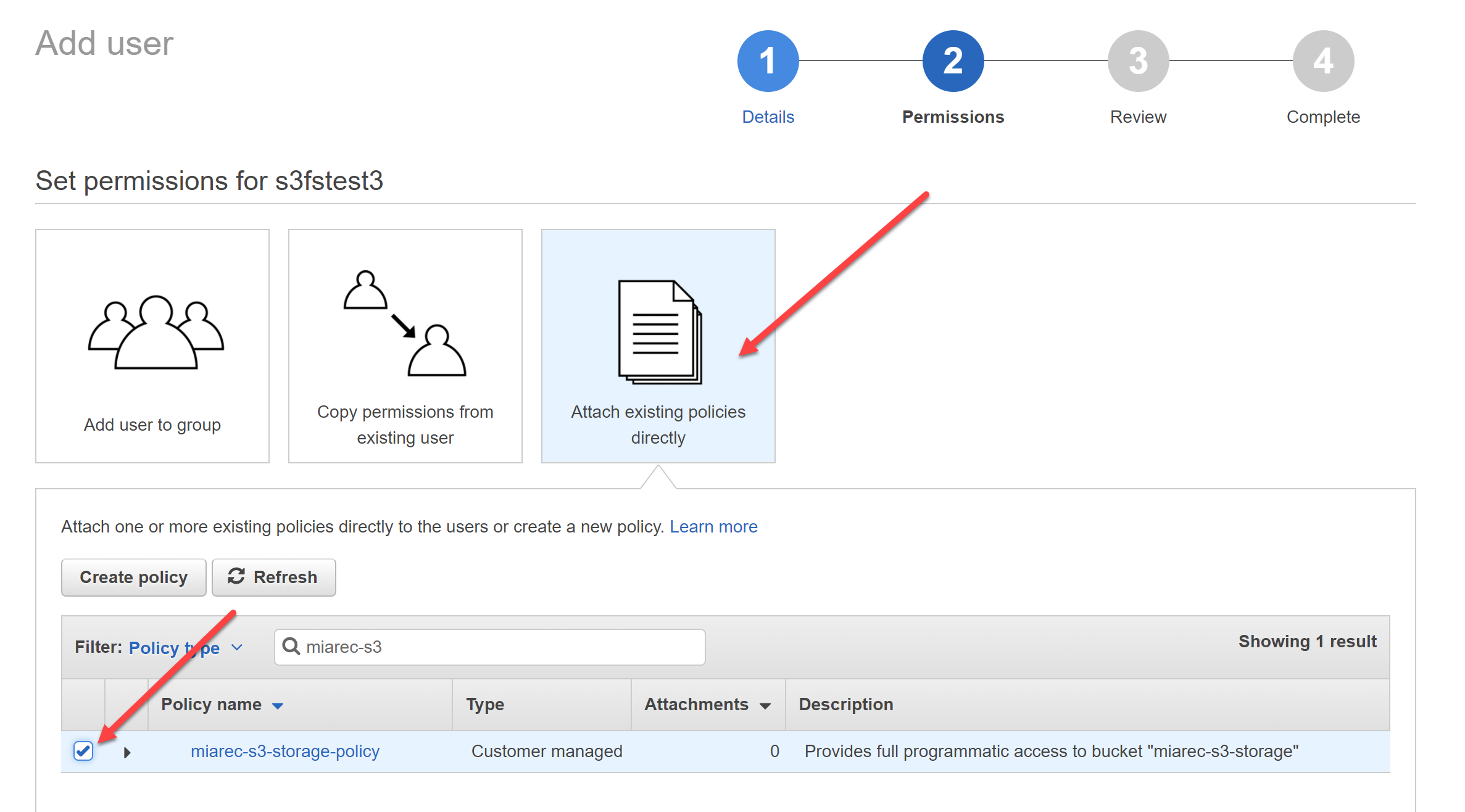Viewport: 1465px width, 812px height.
Task: Open the miarec-s3-storage-policy link
Action: tap(285, 751)
